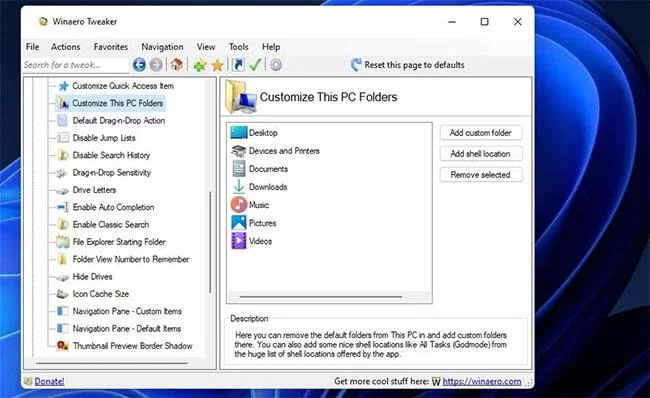The width and height of the screenshot is (650, 398).
Task: Maximize the Winaero Tweaker window
Action: tap(484, 22)
